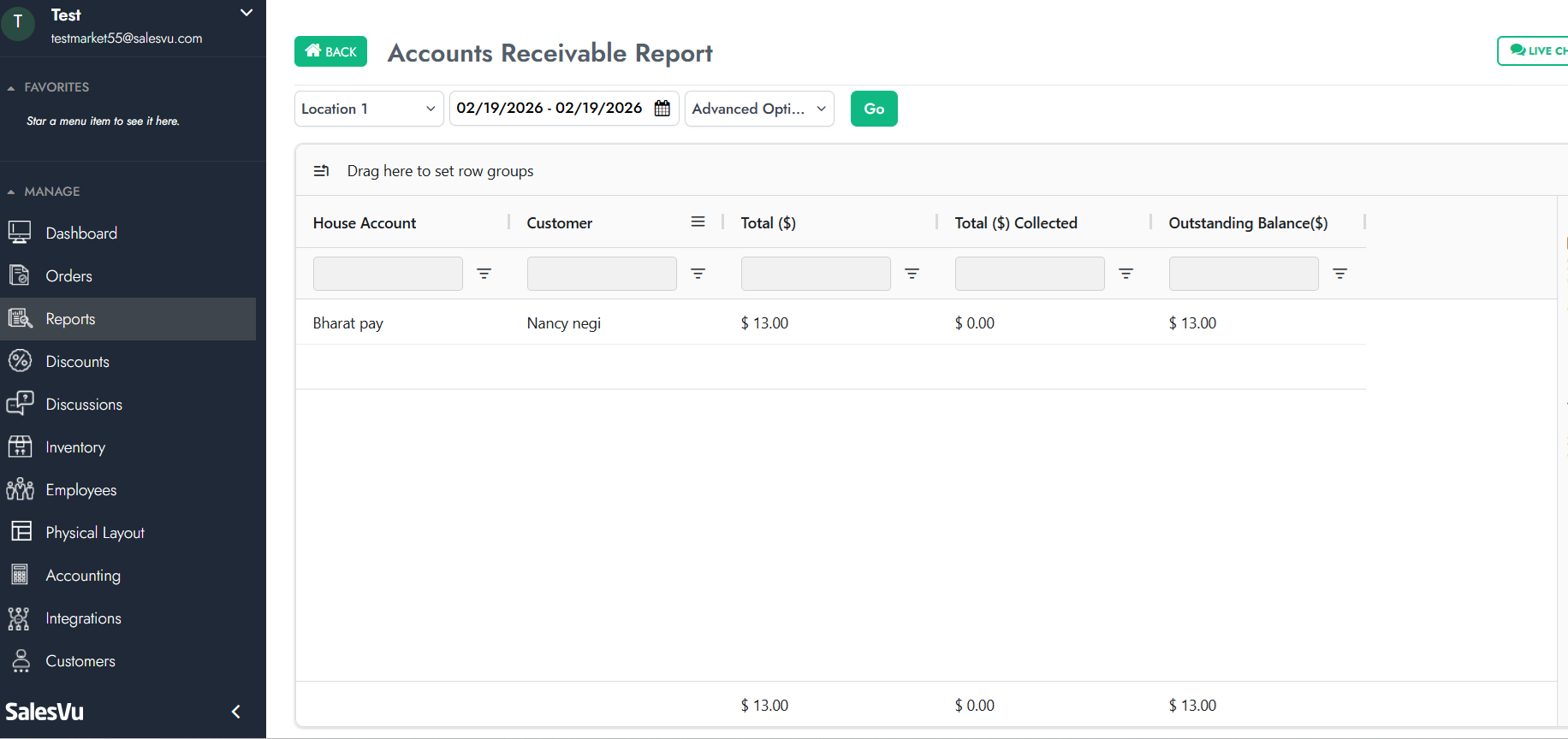Open the Dashboard menu item

pos(81,234)
